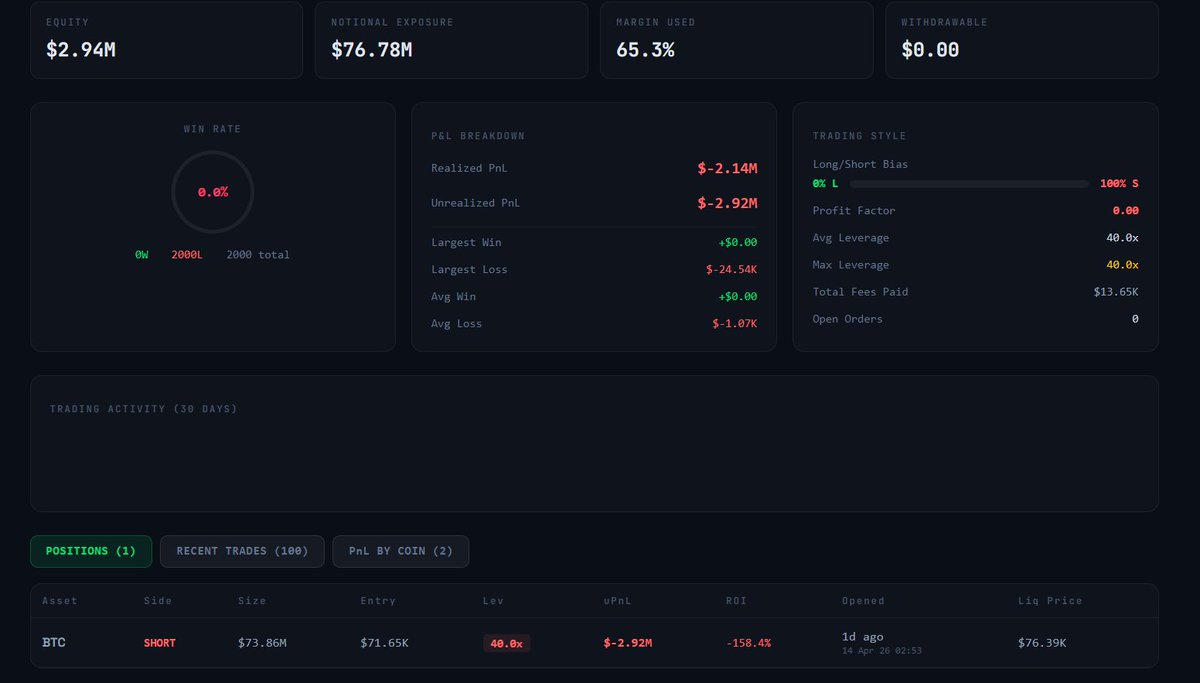The image size is (1200, 683).
Task: Click the $73.86M position size cell
Action: coord(262,643)
